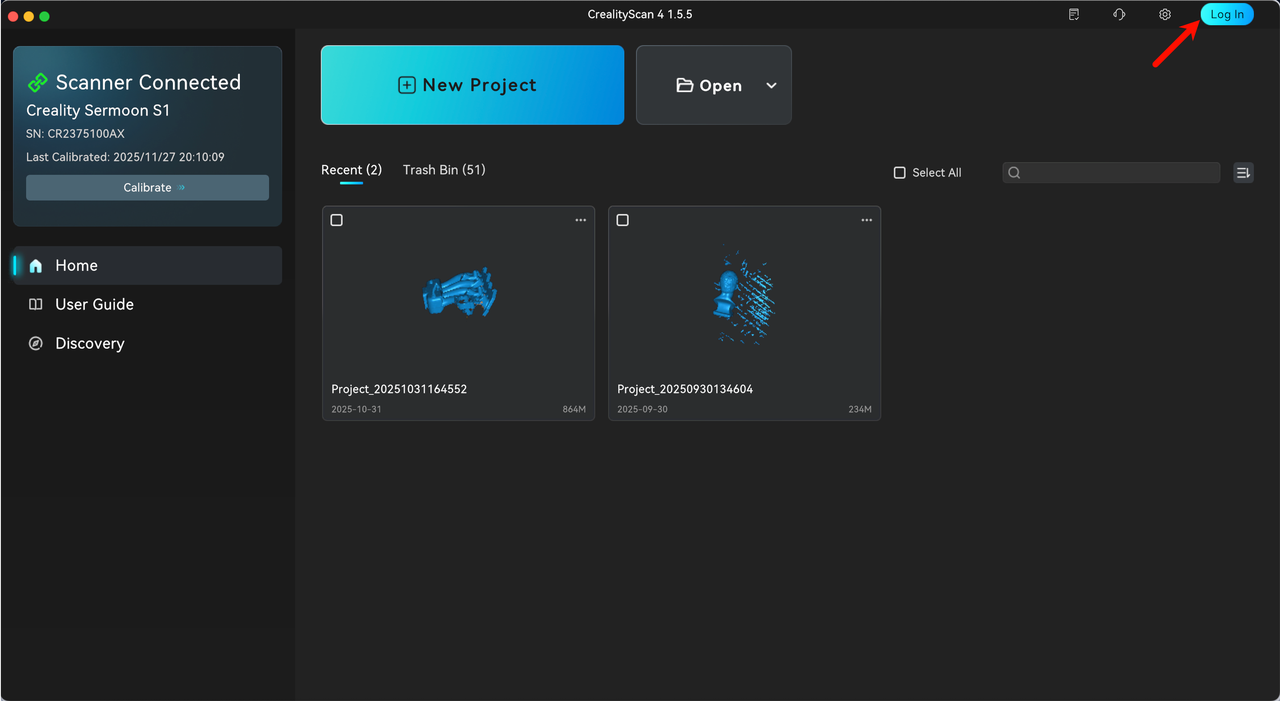Open more options for Project_20251031164552
This screenshot has height=701, width=1280.
580,220
